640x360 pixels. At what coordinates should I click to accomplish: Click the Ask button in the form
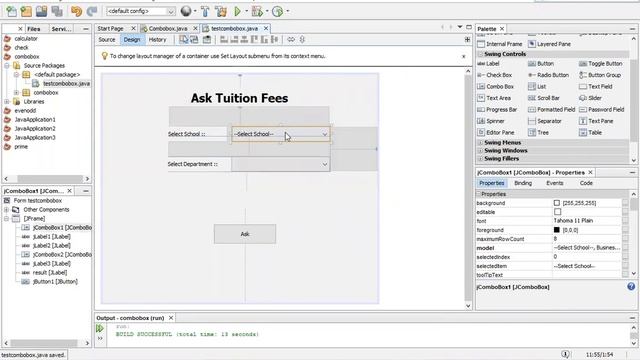click(245, 234)
